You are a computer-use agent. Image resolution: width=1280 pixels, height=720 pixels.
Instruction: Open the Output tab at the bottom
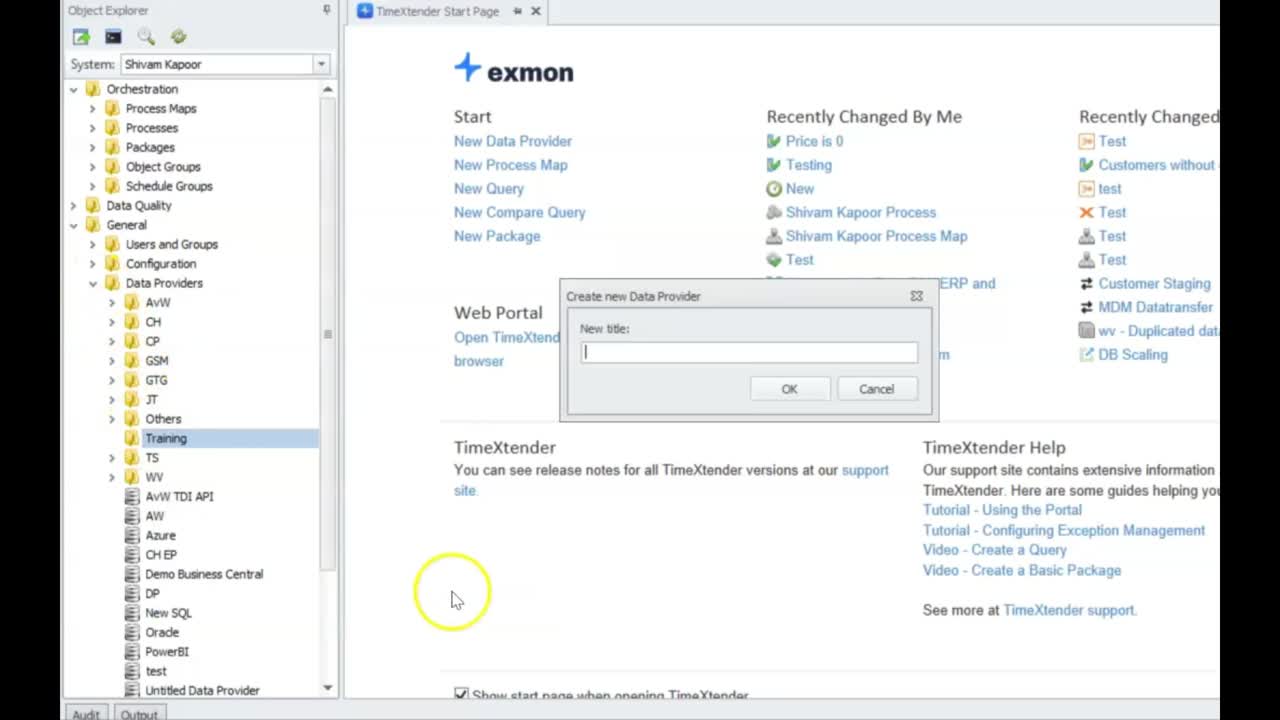[x=139, y=714]
